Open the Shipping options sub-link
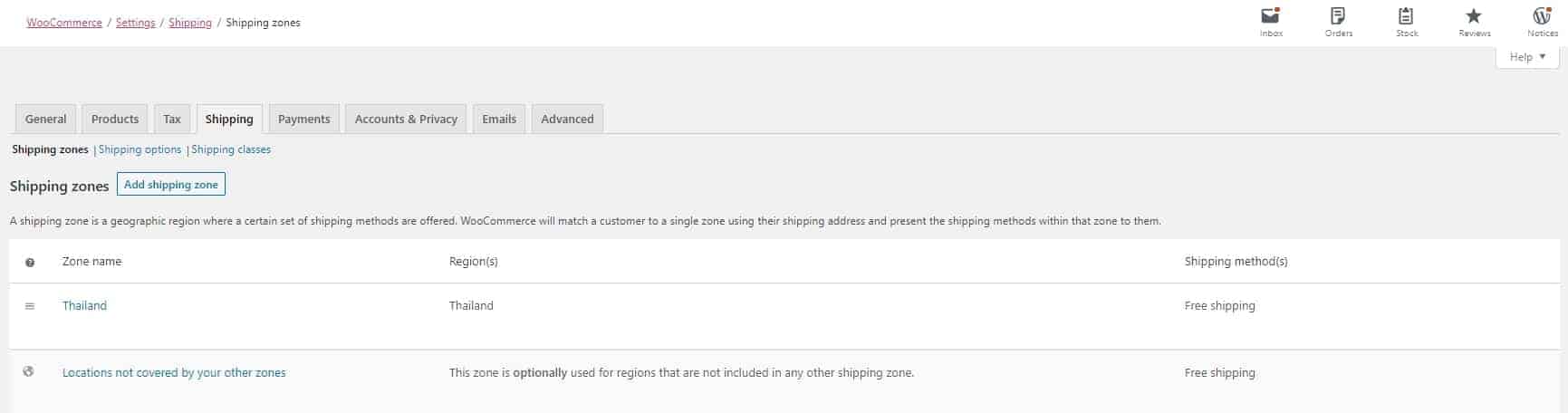 139,149
